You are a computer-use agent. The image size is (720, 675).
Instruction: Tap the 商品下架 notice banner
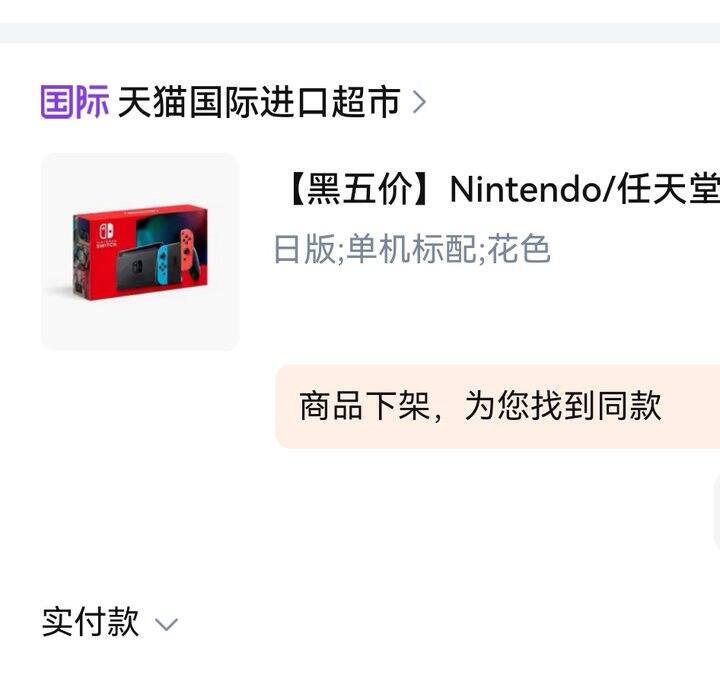498,406
